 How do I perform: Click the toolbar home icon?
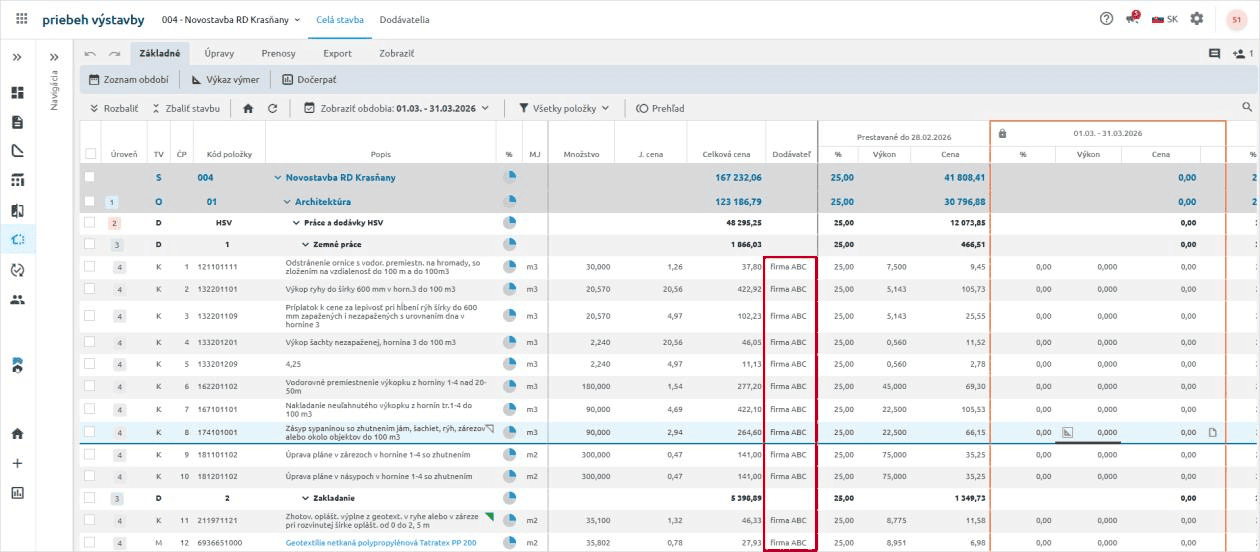pos(248,108)
